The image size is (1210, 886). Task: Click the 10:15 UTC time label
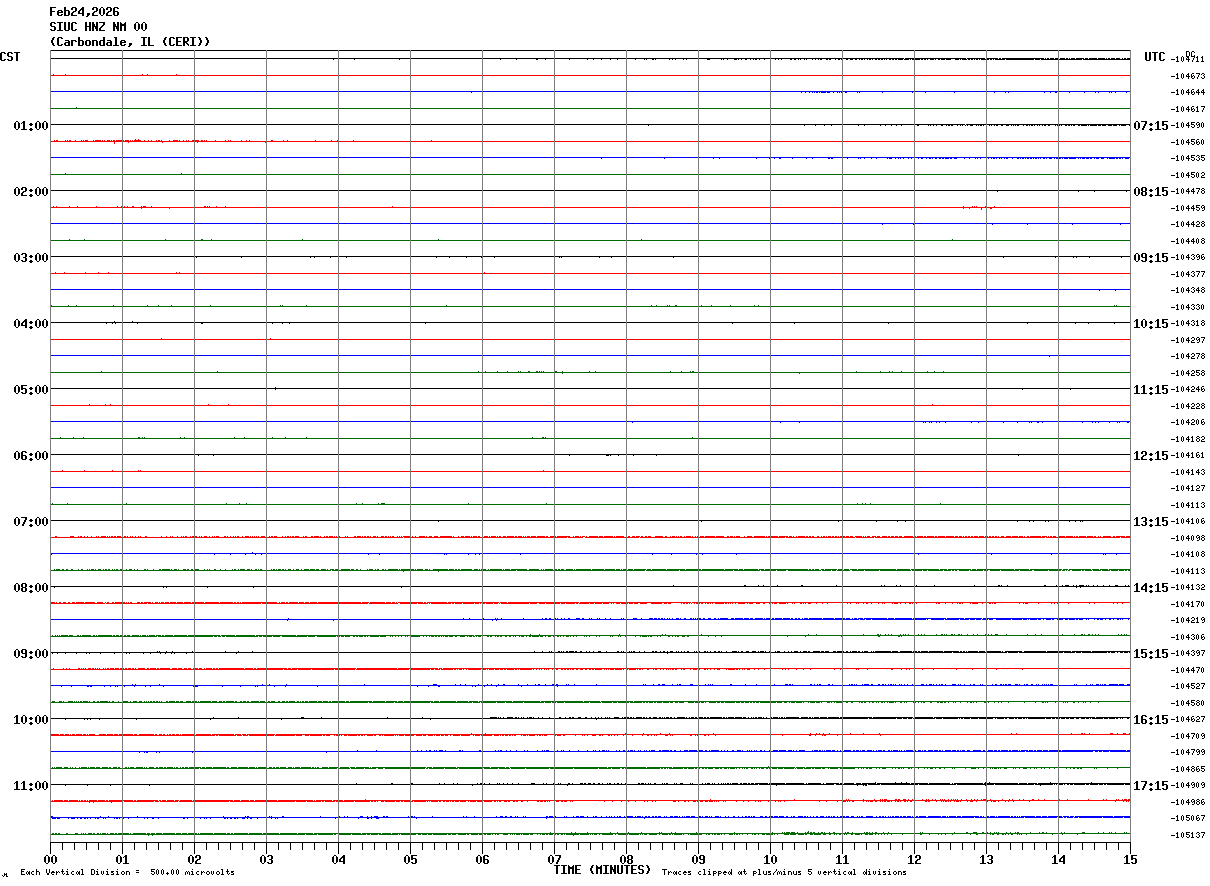point(1150,324)
